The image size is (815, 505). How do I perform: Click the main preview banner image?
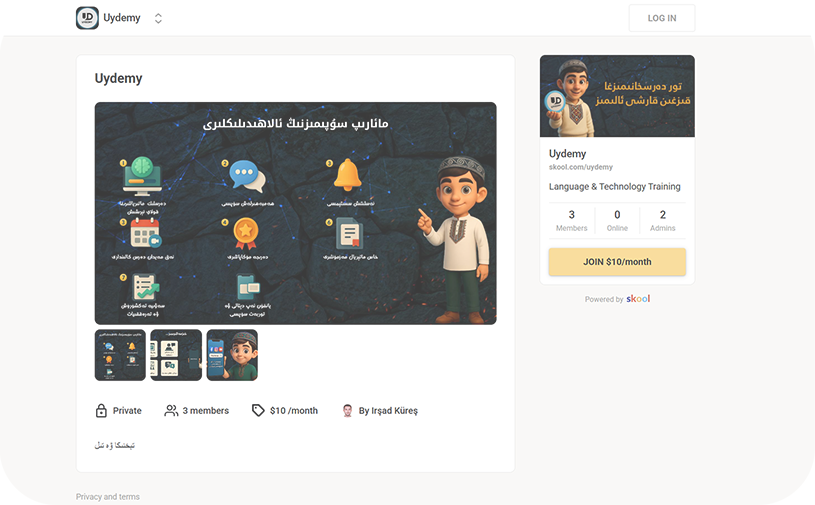[x=295, y=213]
